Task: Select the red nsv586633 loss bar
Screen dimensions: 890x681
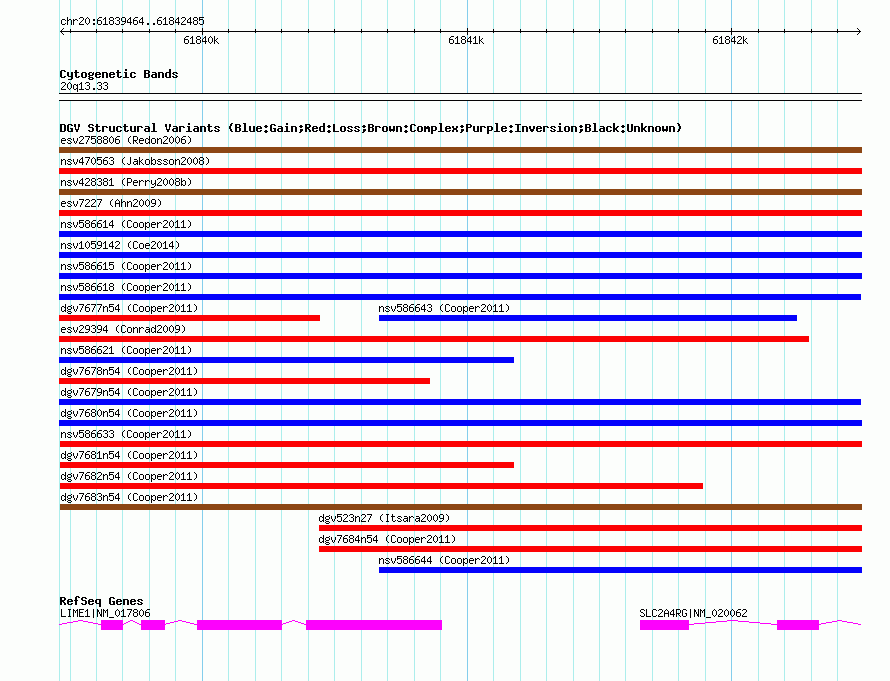Action: point(460,444)
